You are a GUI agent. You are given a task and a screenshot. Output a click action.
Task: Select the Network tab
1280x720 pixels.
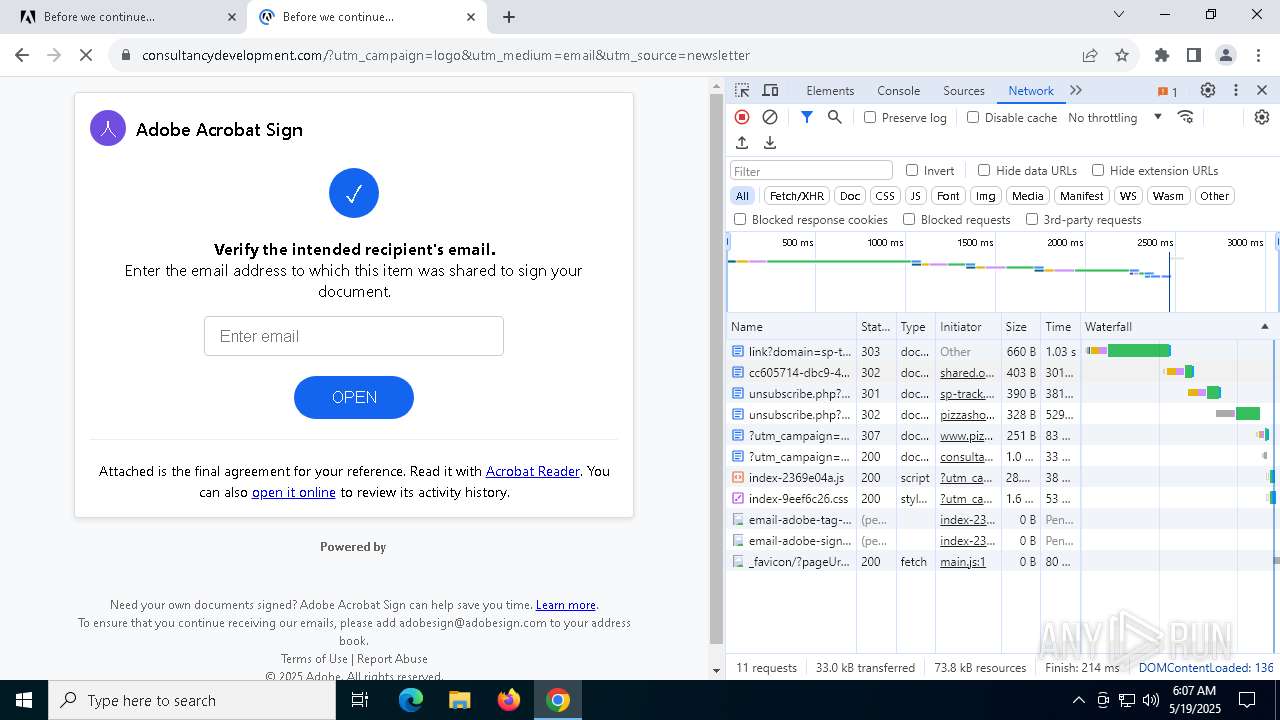click(x=1031, y=90)
